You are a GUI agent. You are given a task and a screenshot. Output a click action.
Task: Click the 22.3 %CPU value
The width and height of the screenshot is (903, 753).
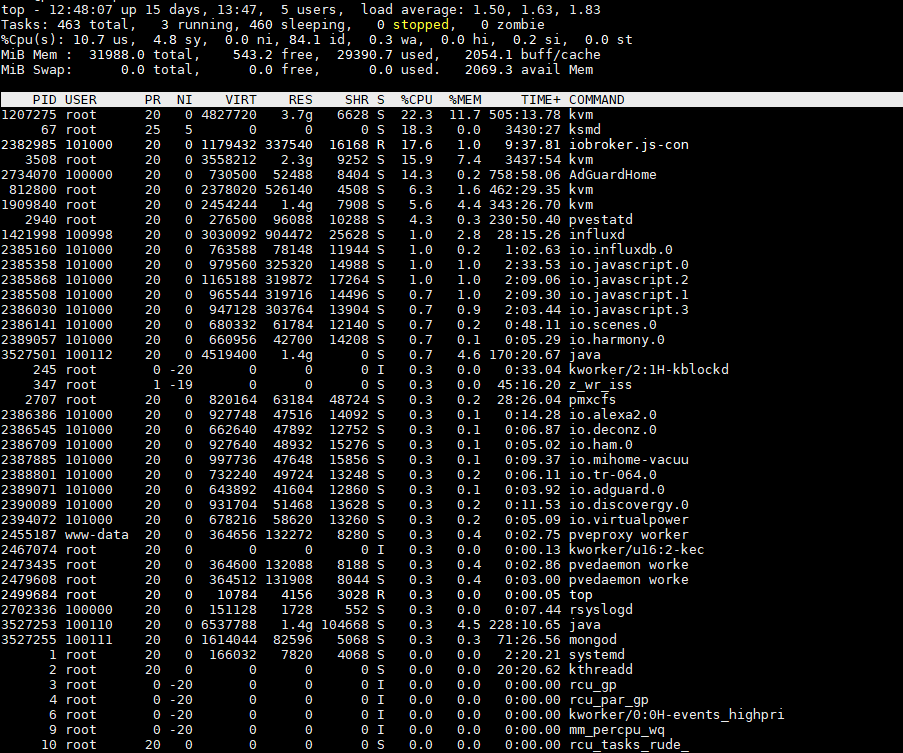click(416, 115)
